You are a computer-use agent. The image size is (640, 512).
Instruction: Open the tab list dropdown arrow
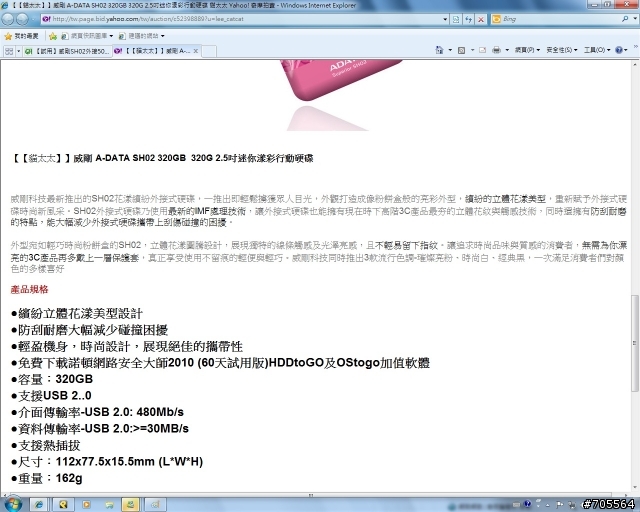click(18, 51)
